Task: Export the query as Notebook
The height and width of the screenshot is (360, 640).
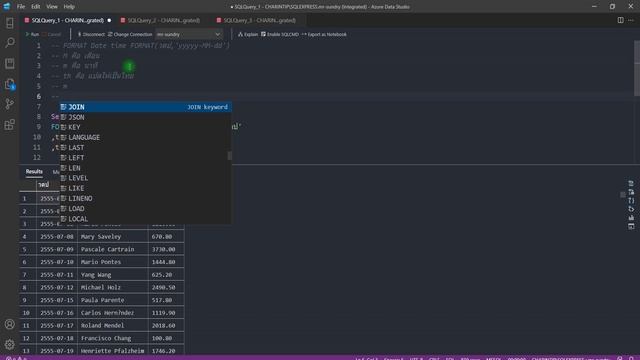Action: 324,35
